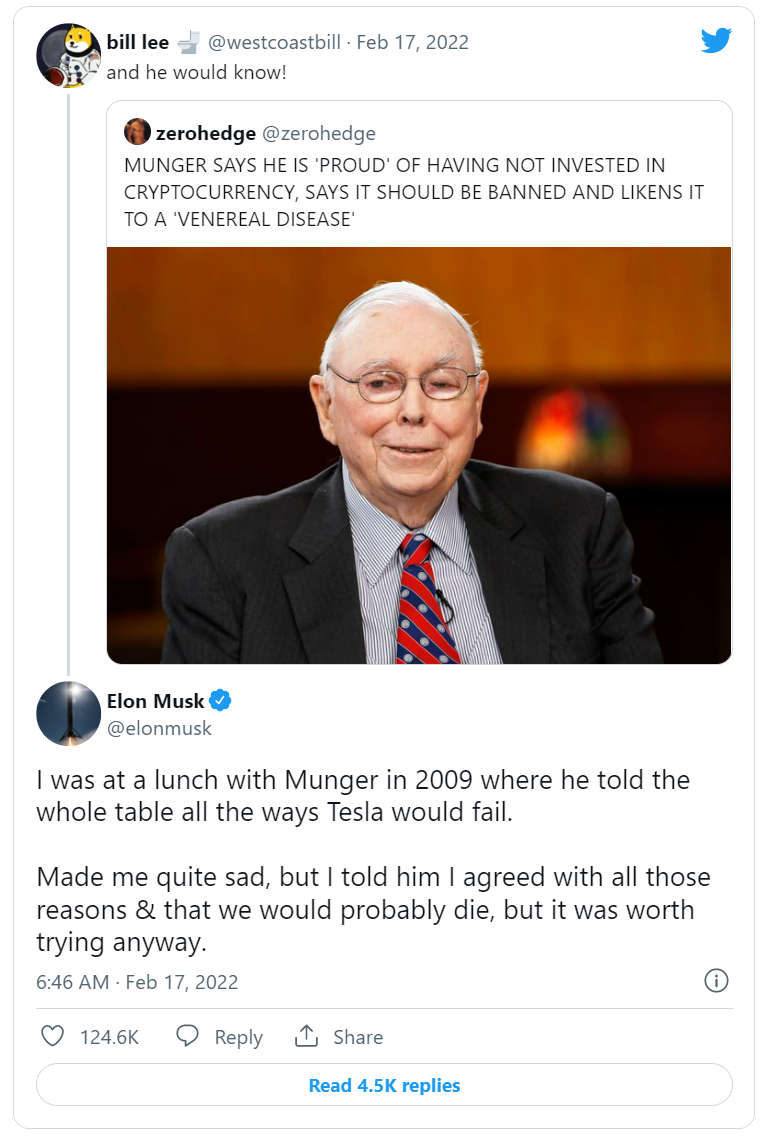Like the tweet with the heart icon

pos(52,1036)
